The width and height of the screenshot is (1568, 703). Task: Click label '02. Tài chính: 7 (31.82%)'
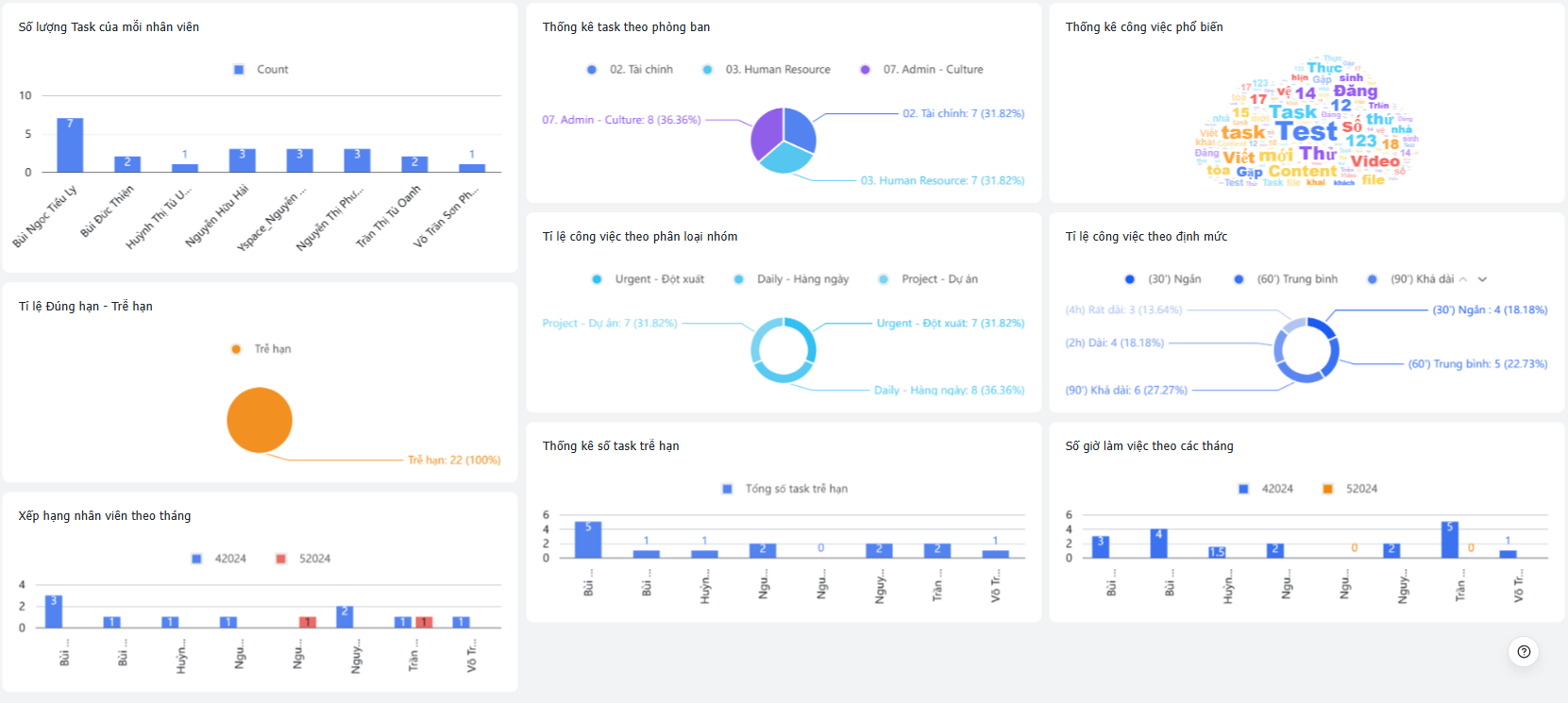click(963, 113)
